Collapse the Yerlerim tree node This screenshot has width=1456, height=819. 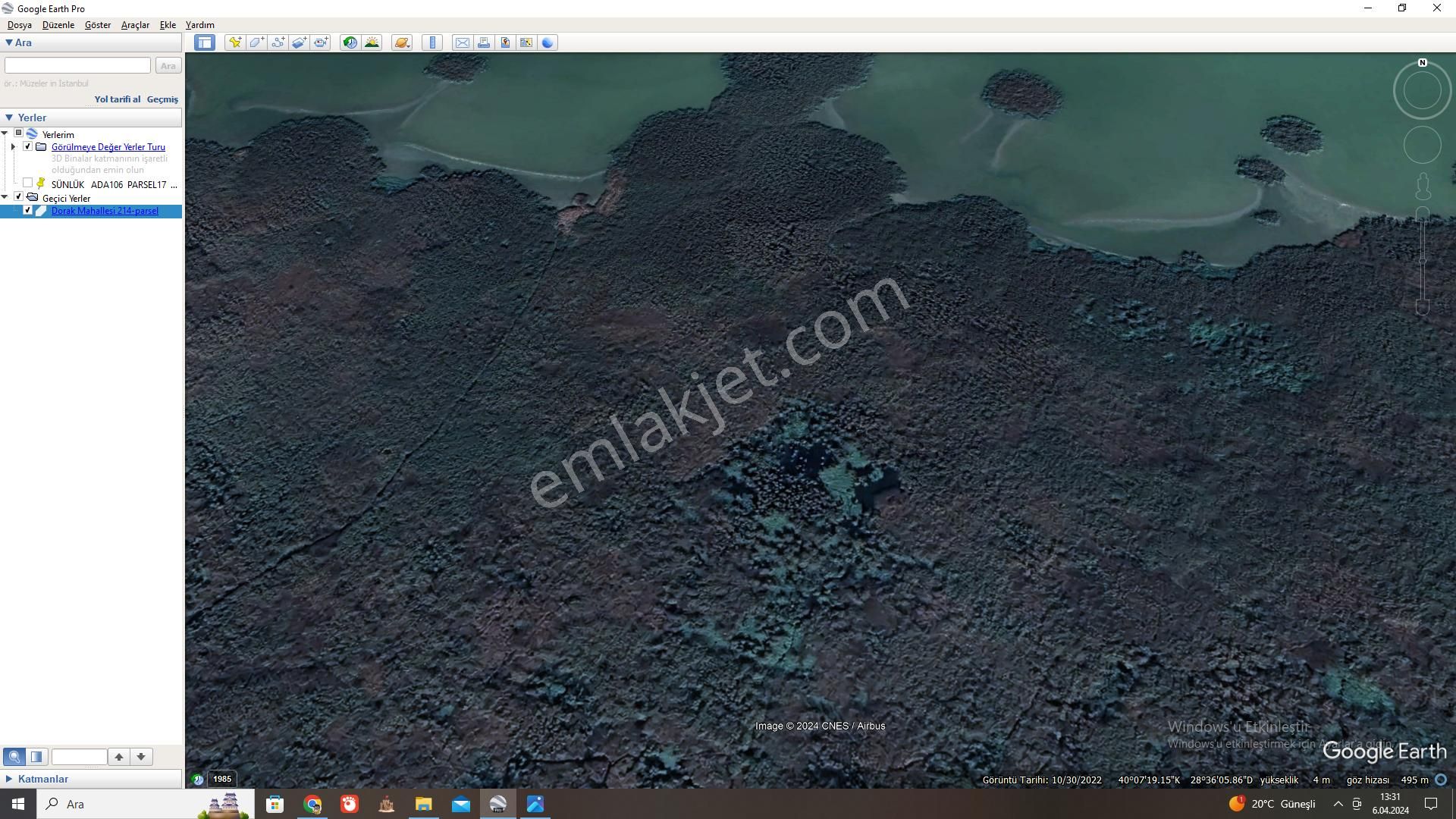coord(5,134)
